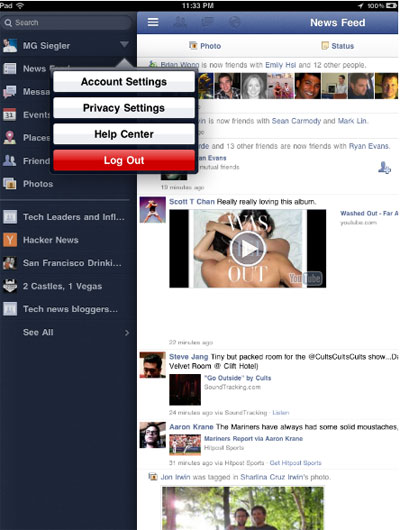The height and width of the screenshot is (530, 400).
Task: Open the Emily Hsi profile link
Action: point(280,65)
